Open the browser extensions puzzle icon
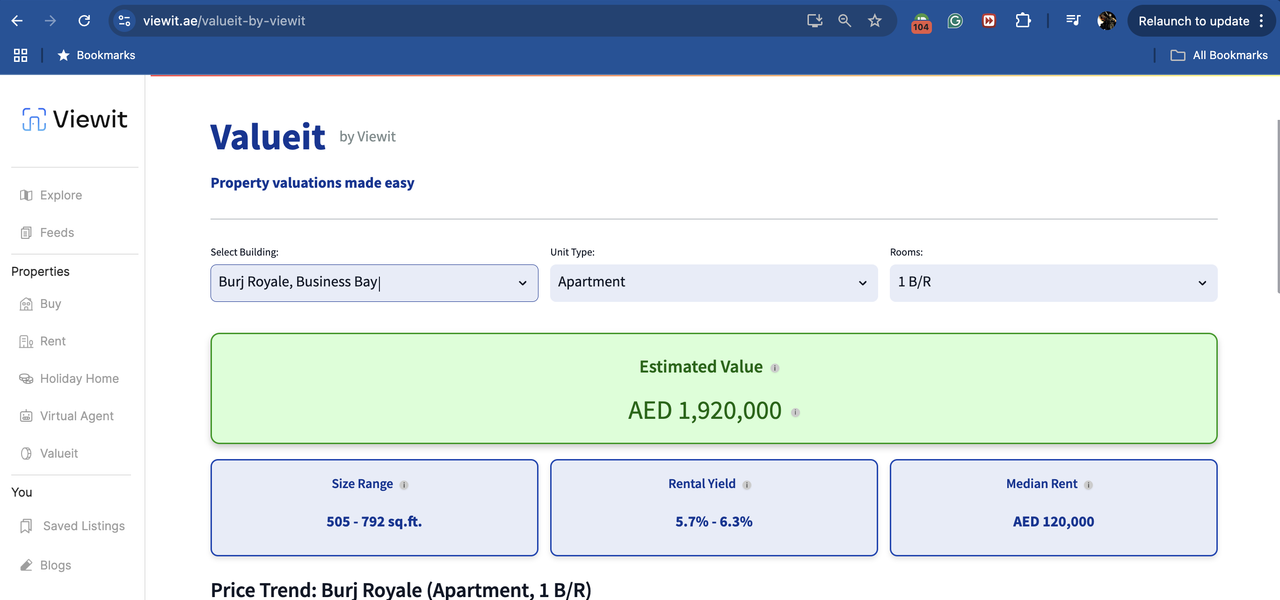1280x600 pixels. 1023,21
